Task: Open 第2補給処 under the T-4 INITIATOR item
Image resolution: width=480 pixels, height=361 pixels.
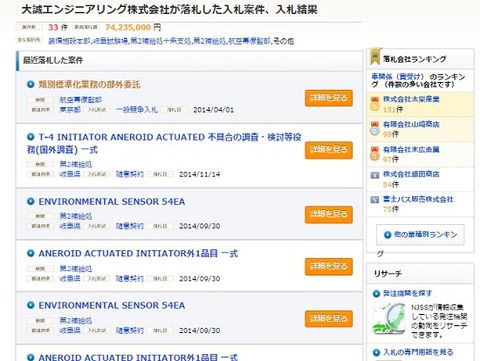Action: point(76,164)
